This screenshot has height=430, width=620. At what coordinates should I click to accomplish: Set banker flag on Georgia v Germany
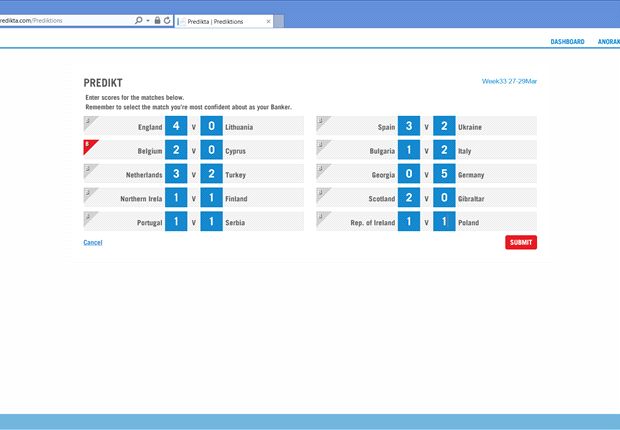322,170
